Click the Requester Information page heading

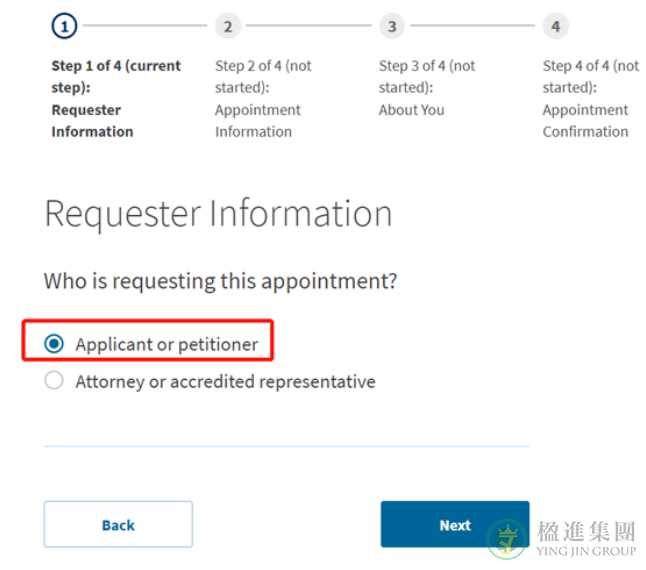pyautogui.click(x=218, y=214)
